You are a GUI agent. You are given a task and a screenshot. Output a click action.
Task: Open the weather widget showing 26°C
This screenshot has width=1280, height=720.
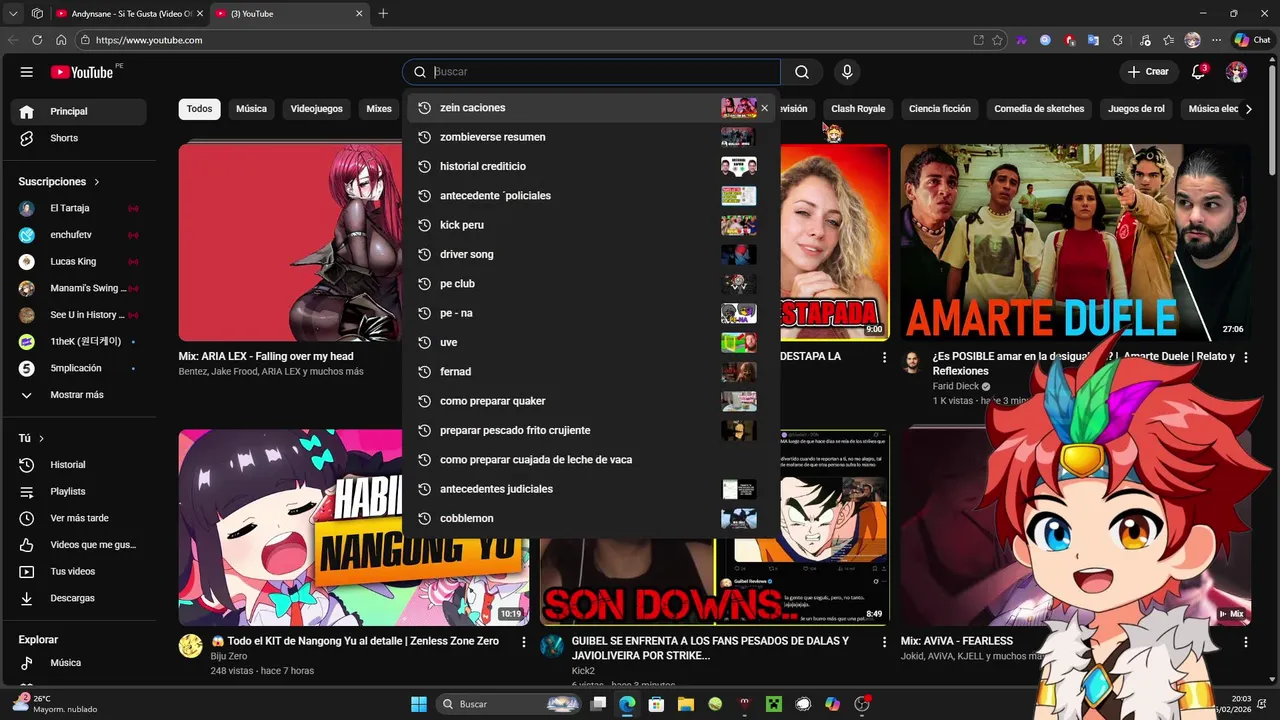[x=55, y=704]
